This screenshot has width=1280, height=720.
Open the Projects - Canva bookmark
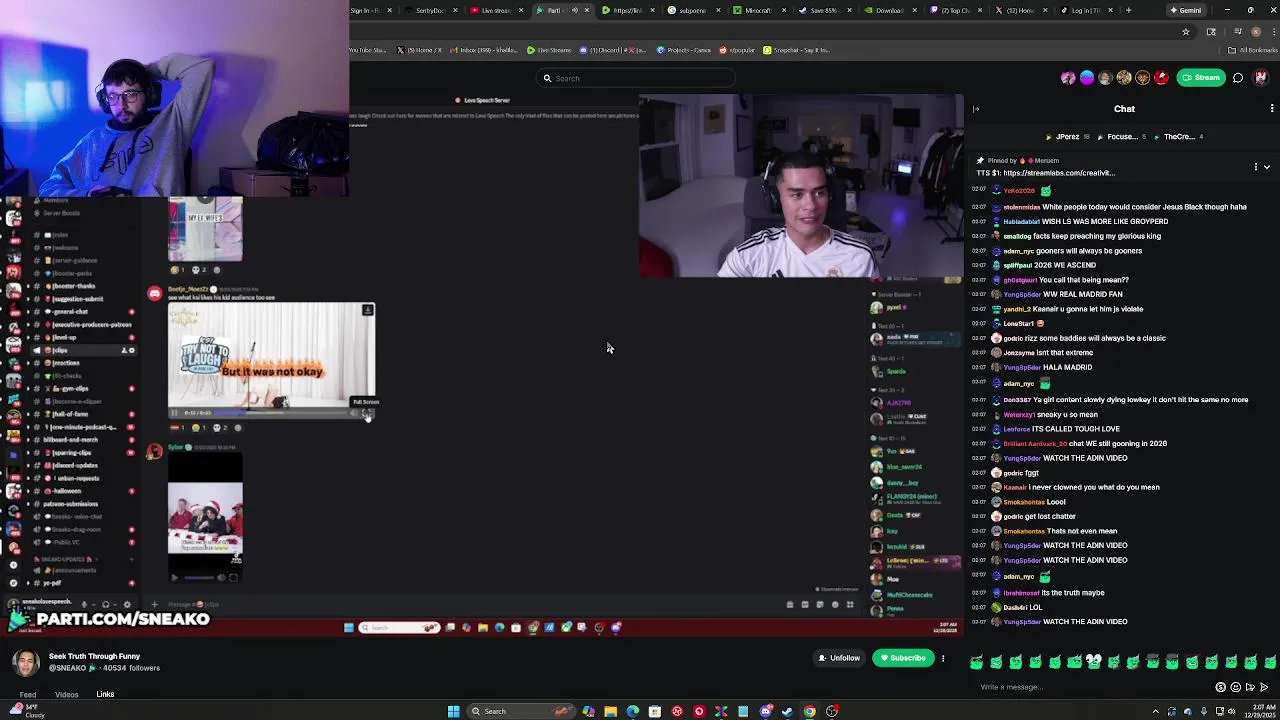click(x=685, y=50)
